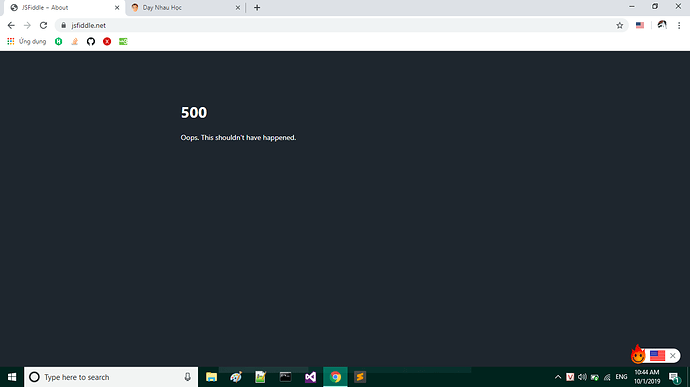Click the Hola flame icon

638,354
